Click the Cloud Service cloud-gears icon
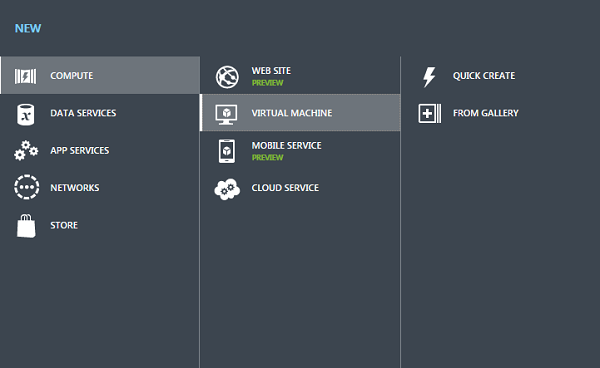 [227, 189]
